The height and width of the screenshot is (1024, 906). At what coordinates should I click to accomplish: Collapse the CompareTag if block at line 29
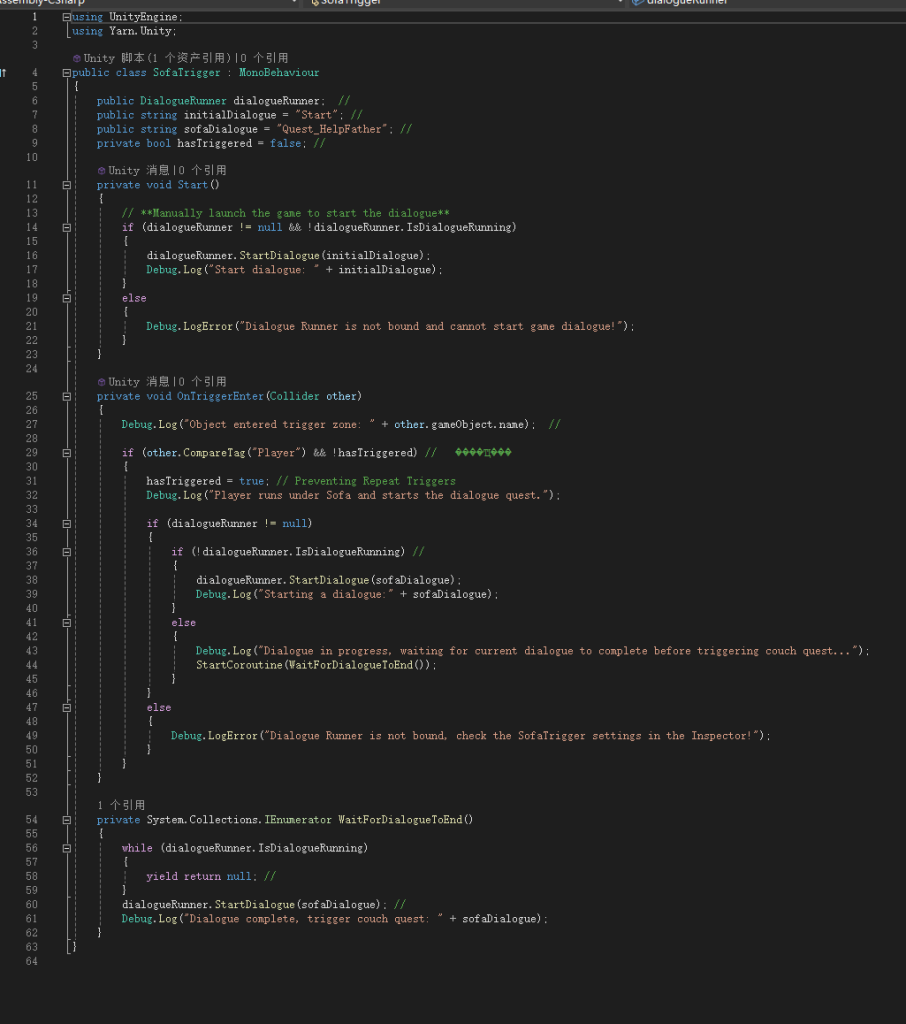pos(67,453)
